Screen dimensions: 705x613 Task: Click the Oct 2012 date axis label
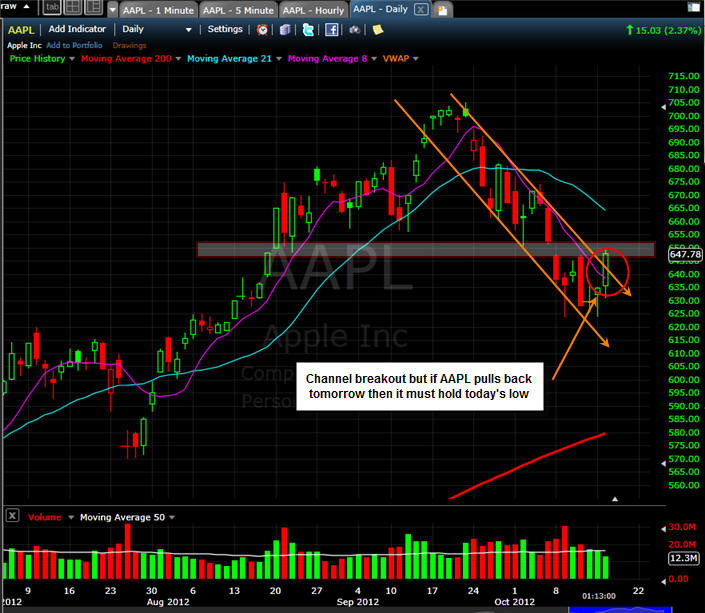[x=514, y=602]
